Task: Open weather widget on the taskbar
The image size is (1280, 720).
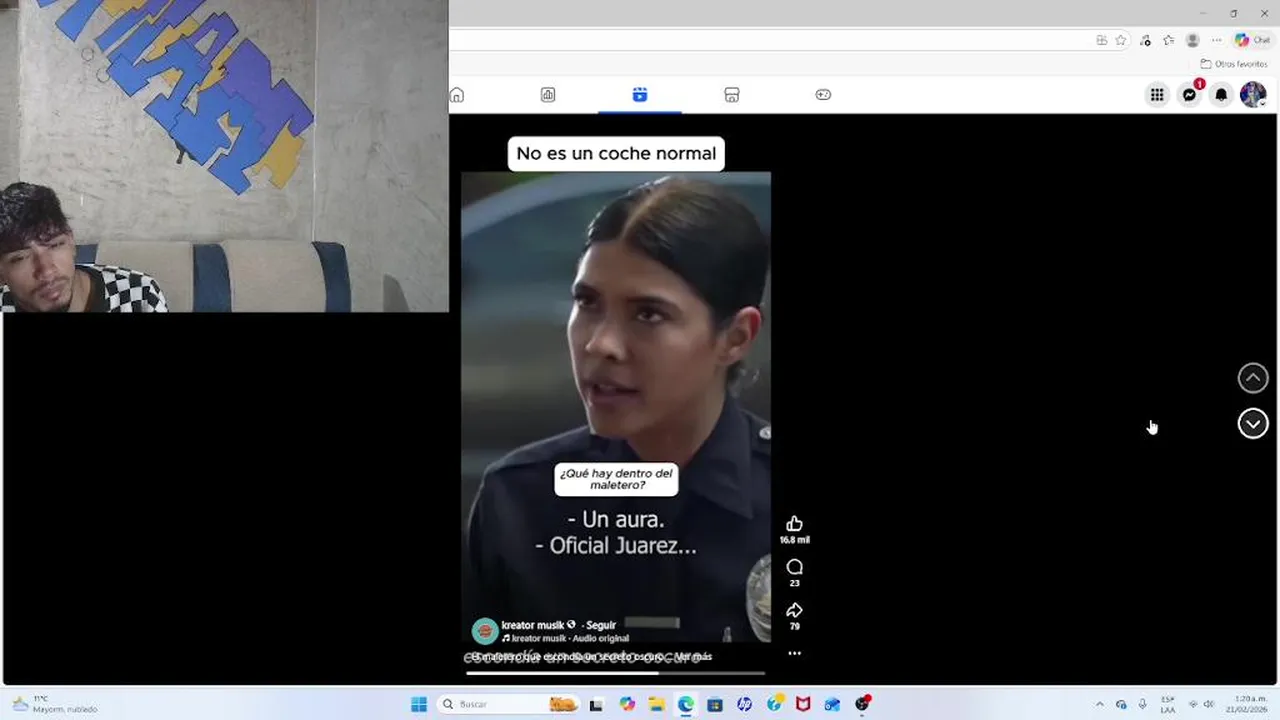Action: pos(55,704)
